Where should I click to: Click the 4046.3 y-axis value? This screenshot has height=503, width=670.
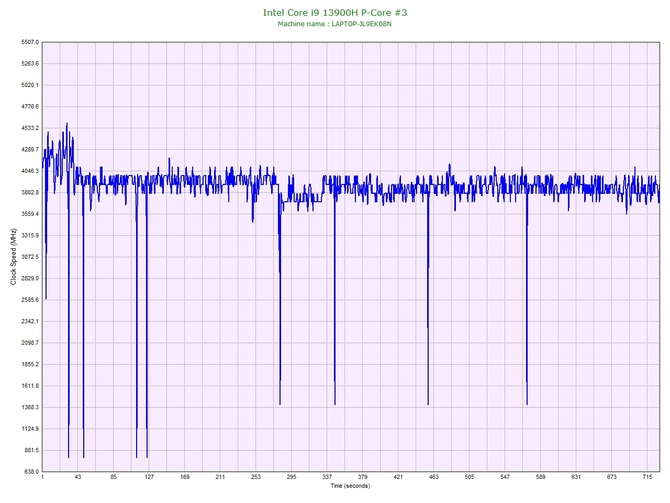(30, 171)
